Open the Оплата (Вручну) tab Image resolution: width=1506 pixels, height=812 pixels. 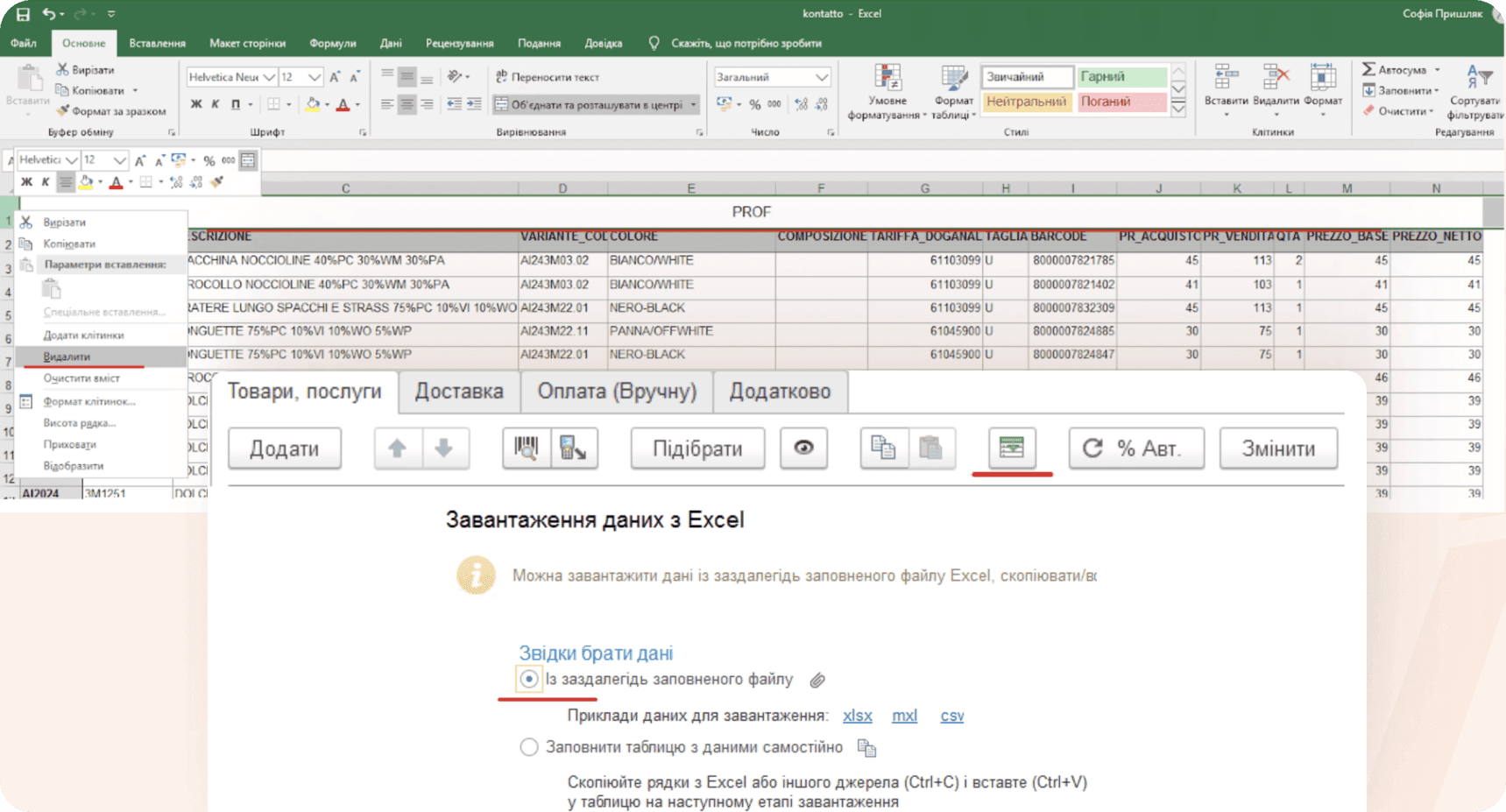617,392
